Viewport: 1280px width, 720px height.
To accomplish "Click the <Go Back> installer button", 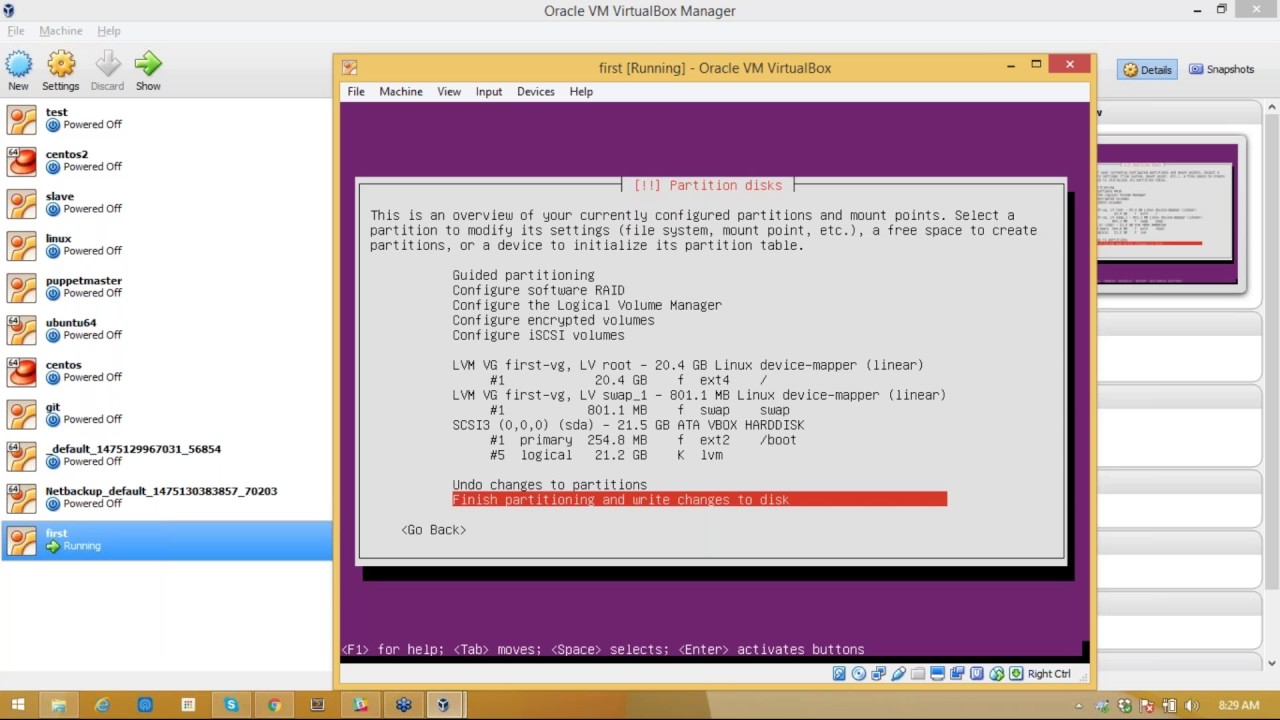I will coord(434,530).
